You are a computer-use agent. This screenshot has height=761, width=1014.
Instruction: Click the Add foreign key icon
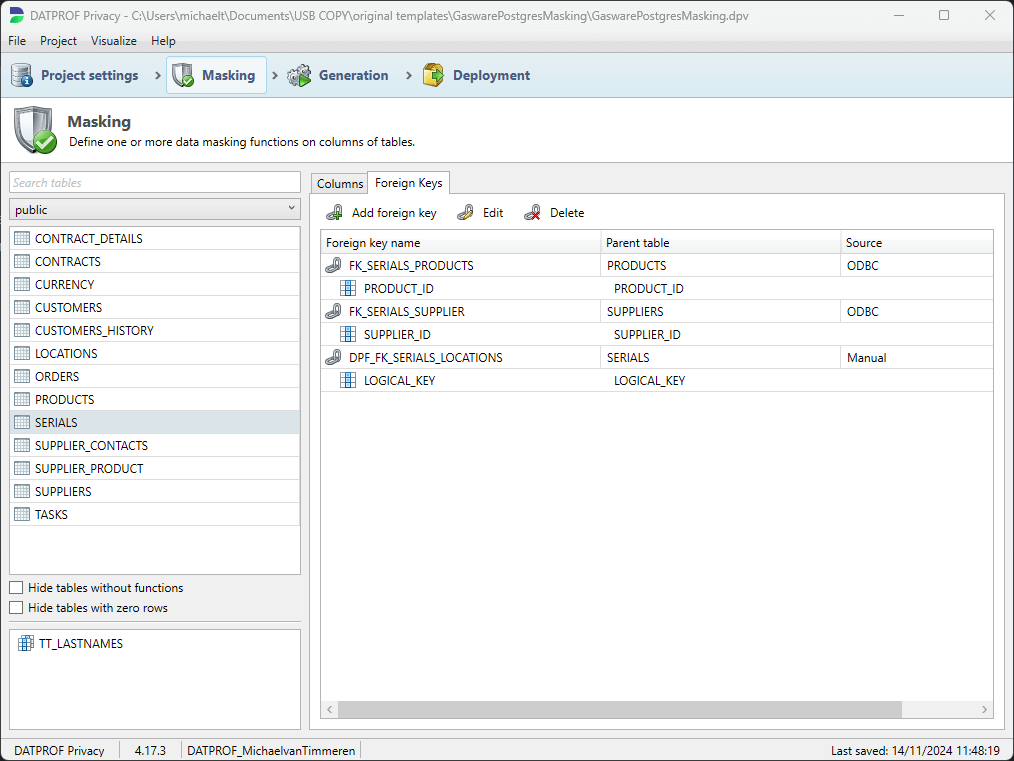[x=335, y=213]
